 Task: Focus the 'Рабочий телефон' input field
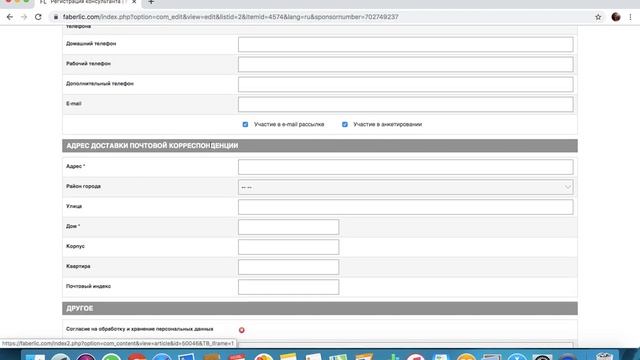click(x=405, y=64)
